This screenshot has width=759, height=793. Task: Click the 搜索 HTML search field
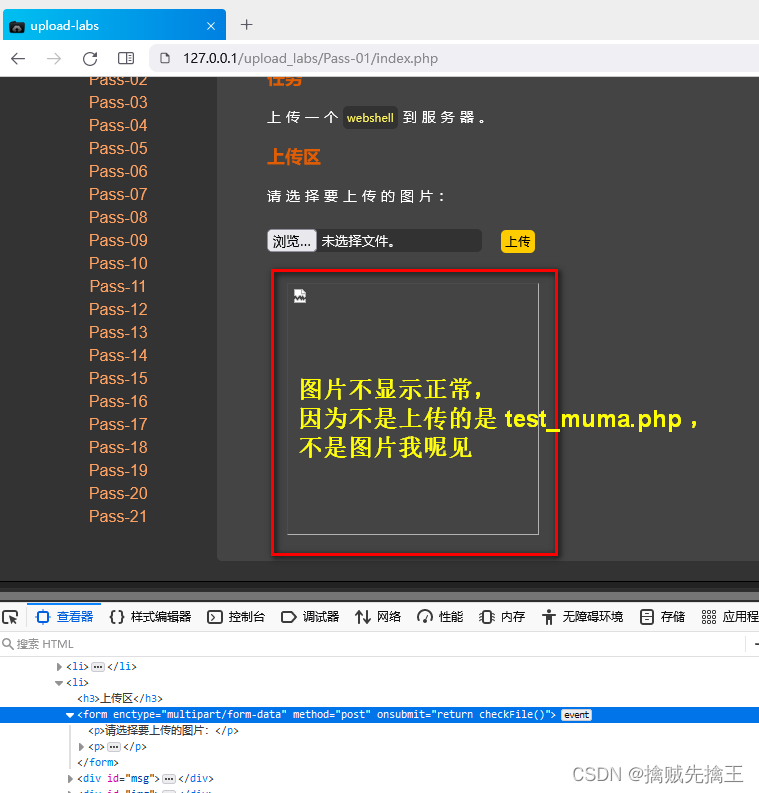click(x=374, y=644)
